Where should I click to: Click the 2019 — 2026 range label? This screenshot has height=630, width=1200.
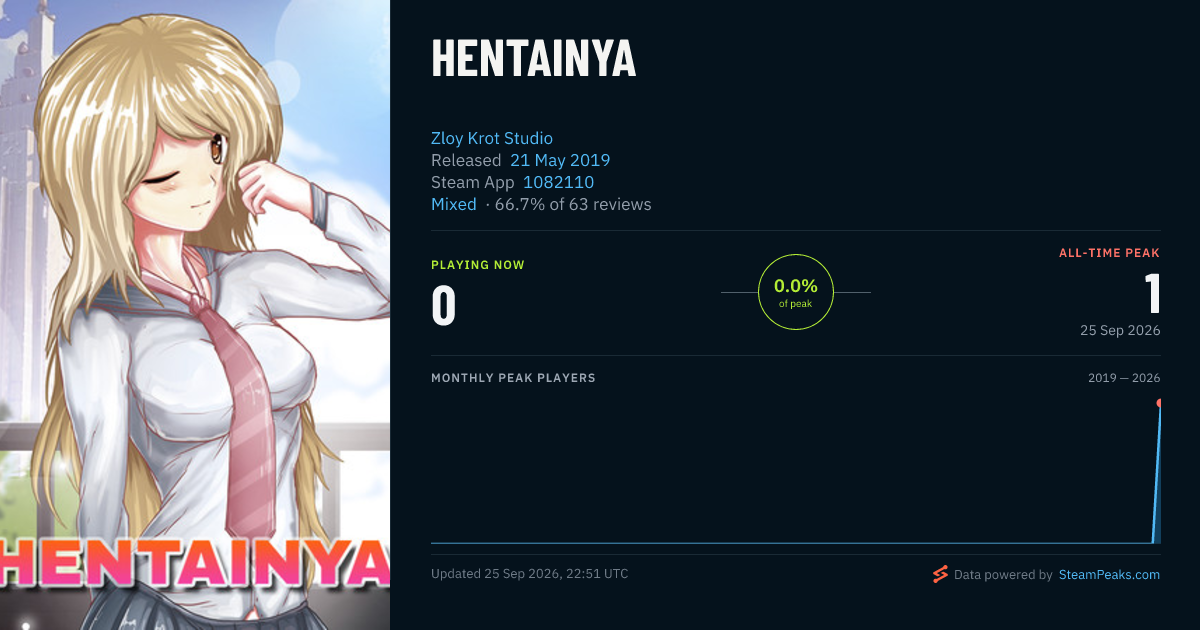pos(1124,378)
